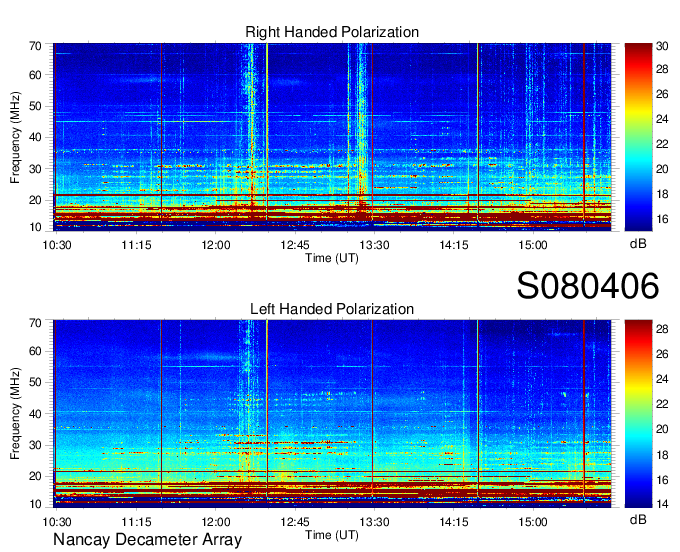Click the "Right Handed Polarization" plot title
Image resolution: width=680 pixels, height=552 pixels.
tap(332, 32)
